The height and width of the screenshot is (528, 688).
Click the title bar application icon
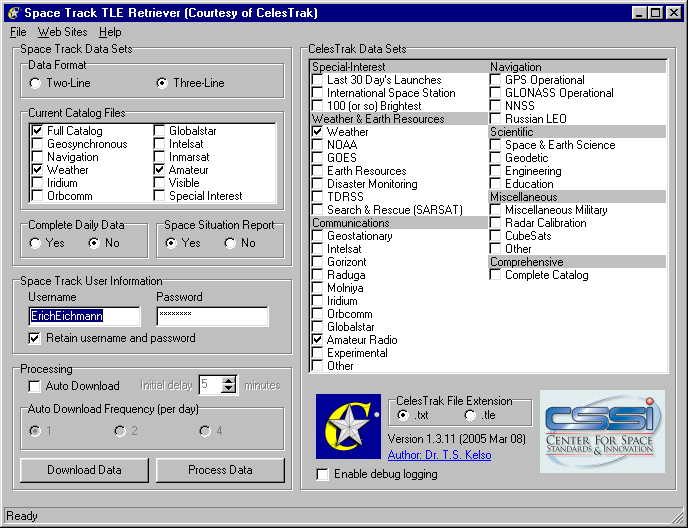tap(11, 12)
